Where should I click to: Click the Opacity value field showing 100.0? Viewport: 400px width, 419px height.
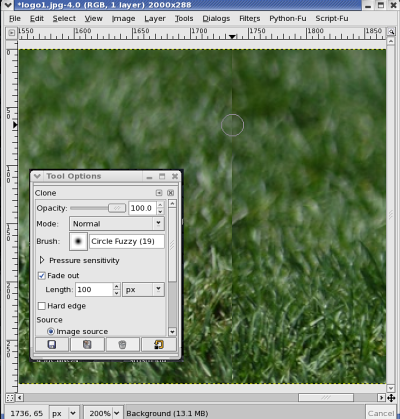[142, 208]
